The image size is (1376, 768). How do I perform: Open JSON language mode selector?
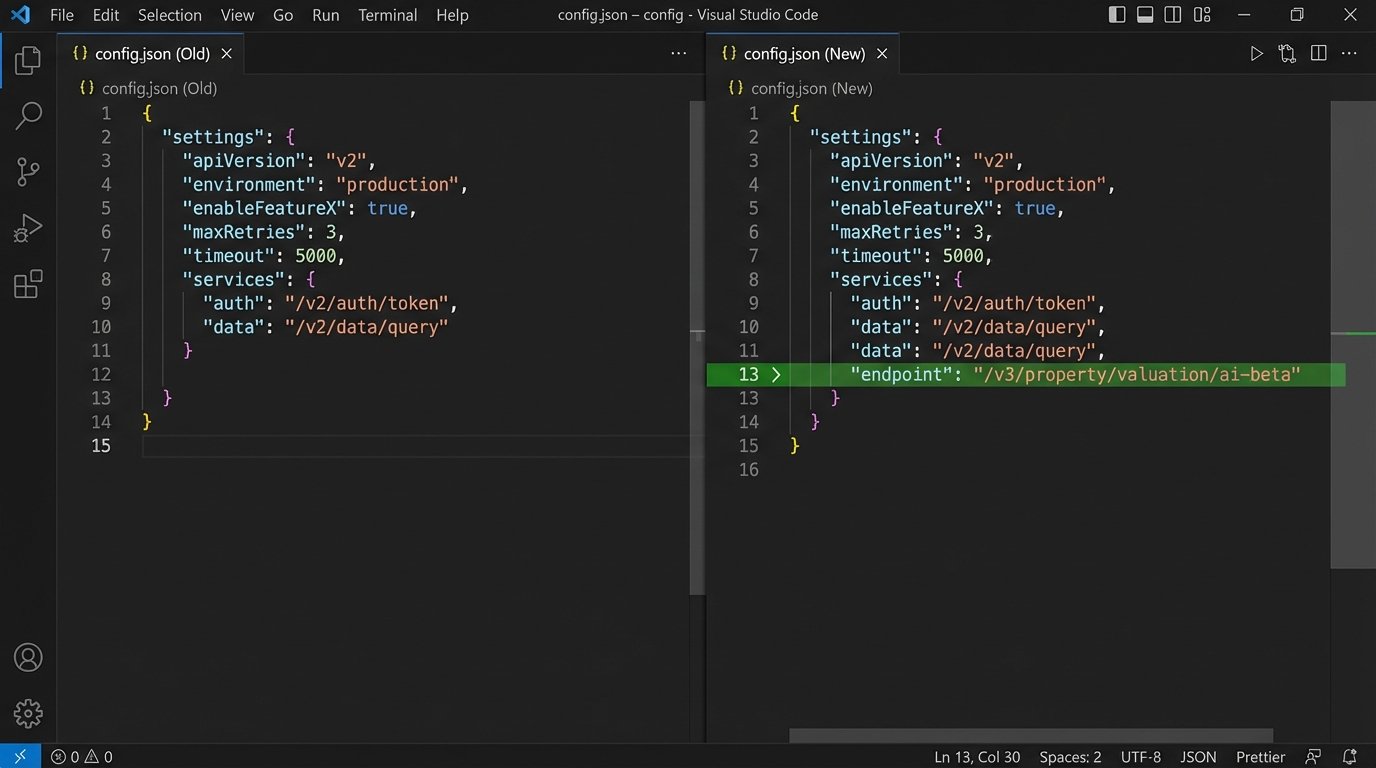tap(1198, 757)
